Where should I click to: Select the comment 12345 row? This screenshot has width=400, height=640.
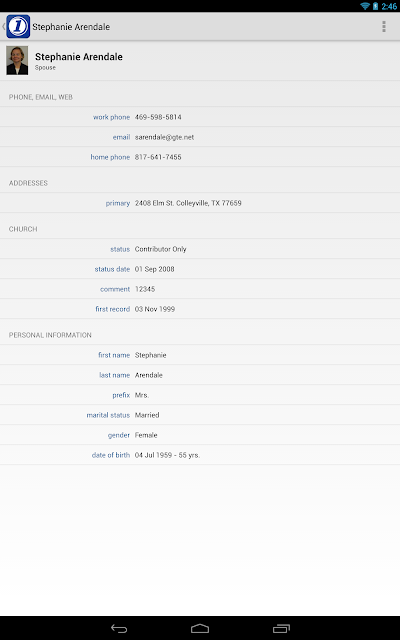200,289
